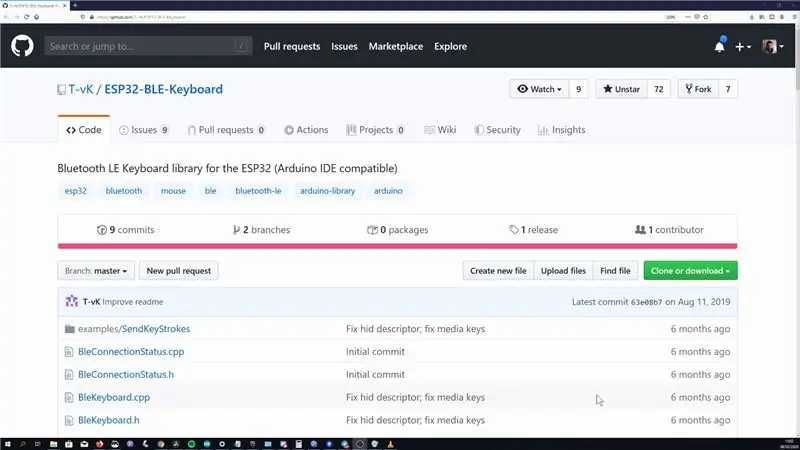Switch to the repository Issues tab
The image size is (800, 450).
(x=143, y=130)
